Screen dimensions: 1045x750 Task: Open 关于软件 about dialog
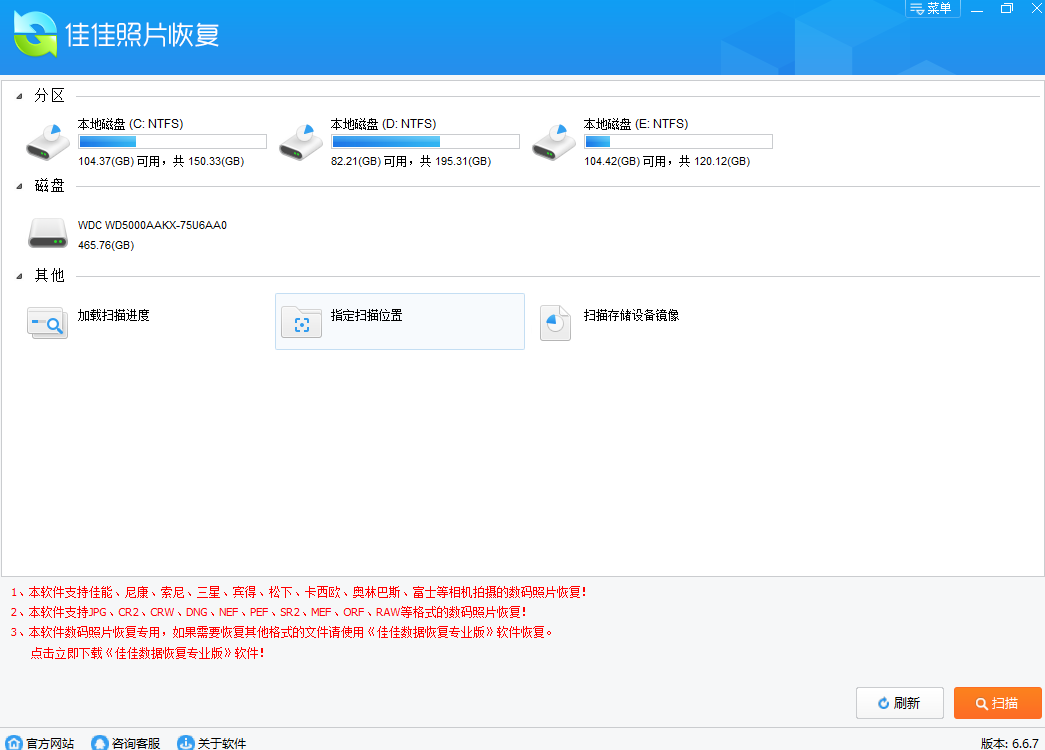212,742
